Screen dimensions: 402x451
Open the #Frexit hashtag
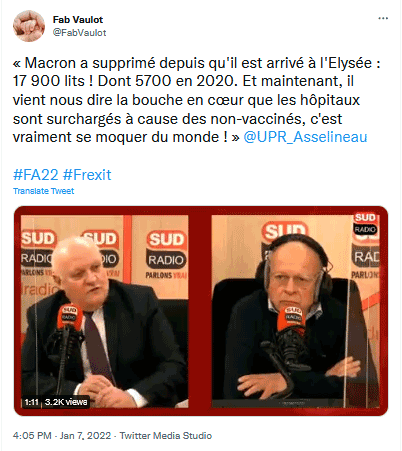pos(87,175)
